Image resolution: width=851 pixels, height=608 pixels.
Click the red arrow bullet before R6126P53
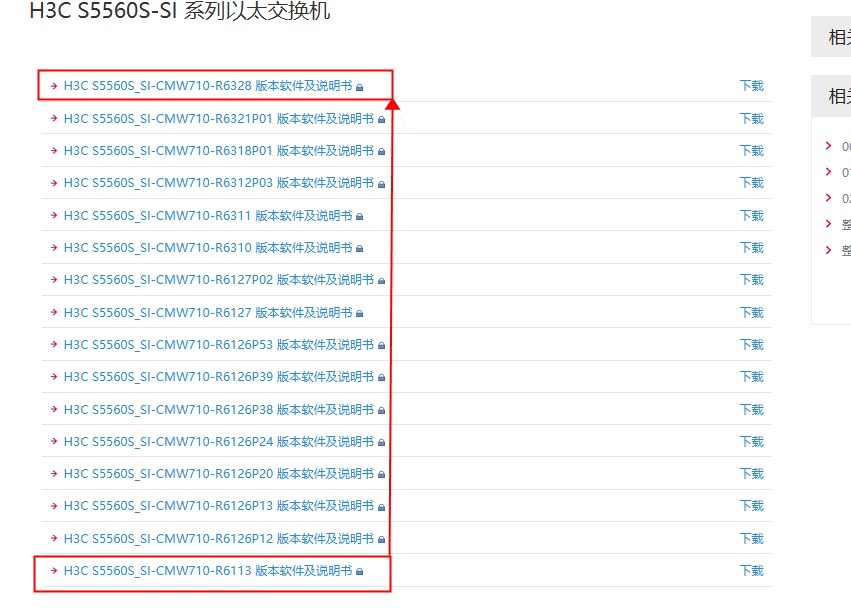coord(54,345)
